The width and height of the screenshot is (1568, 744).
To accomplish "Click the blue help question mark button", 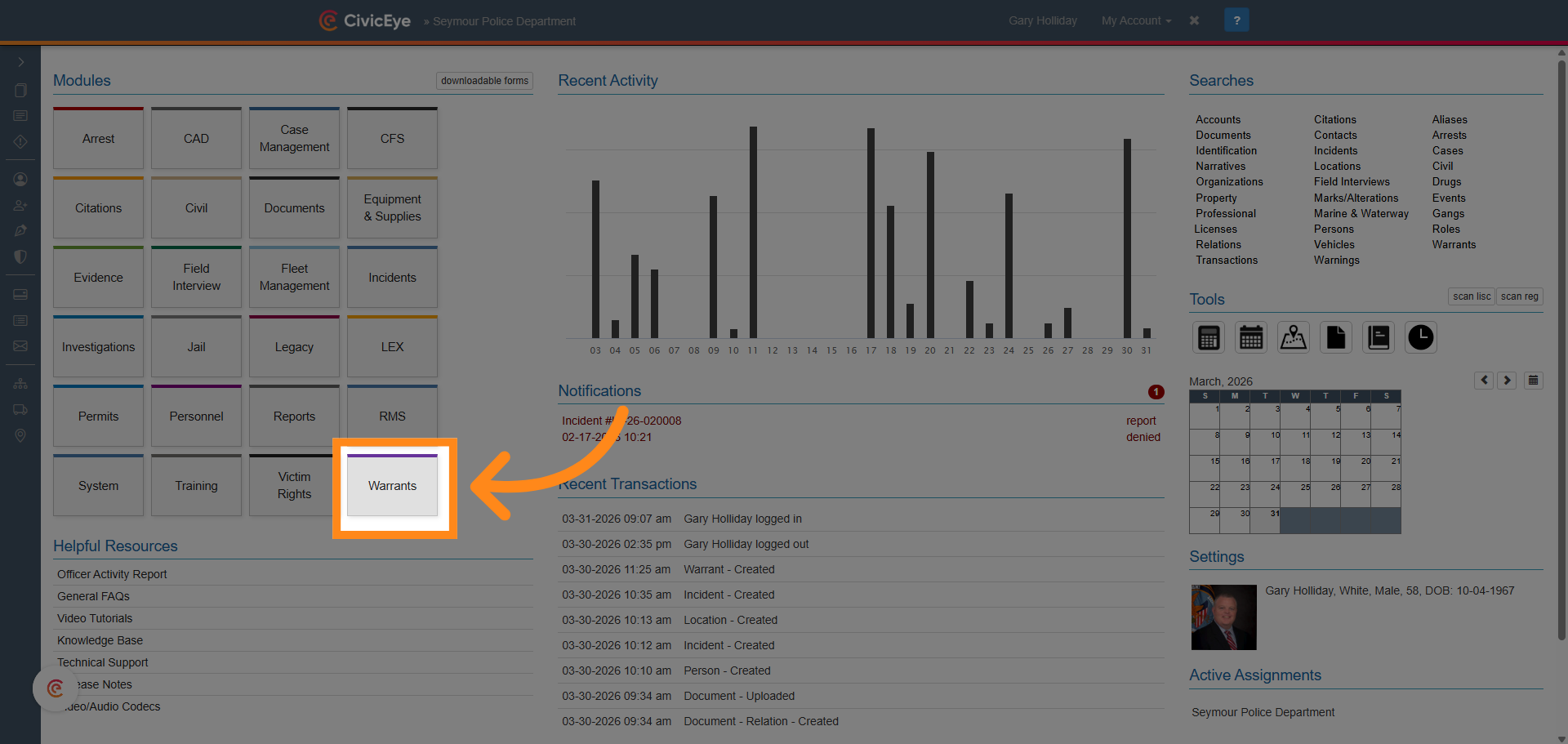I will pyautogui.click(x=1236, y=20).
